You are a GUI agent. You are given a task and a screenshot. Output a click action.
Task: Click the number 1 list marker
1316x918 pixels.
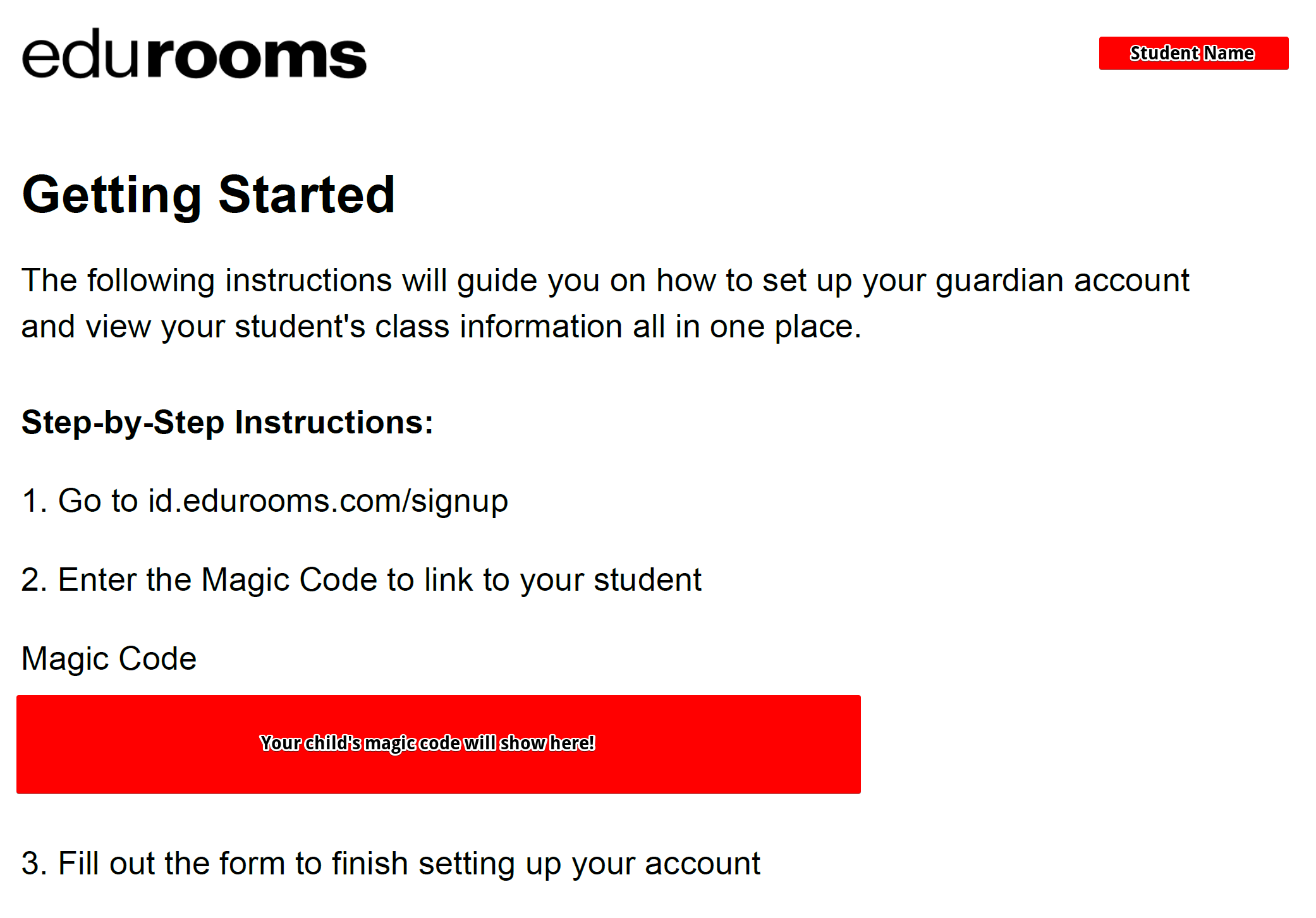pyautogui.click(x=34, y=501)
